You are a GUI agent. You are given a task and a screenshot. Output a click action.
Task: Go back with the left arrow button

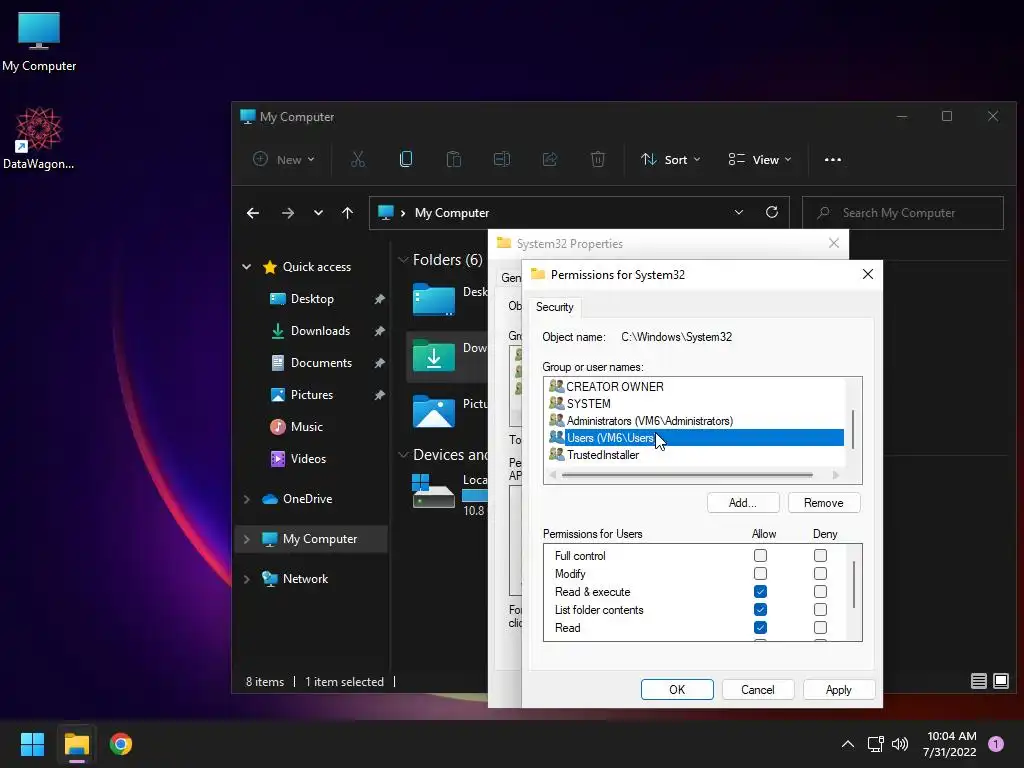(x=253, y=213)
